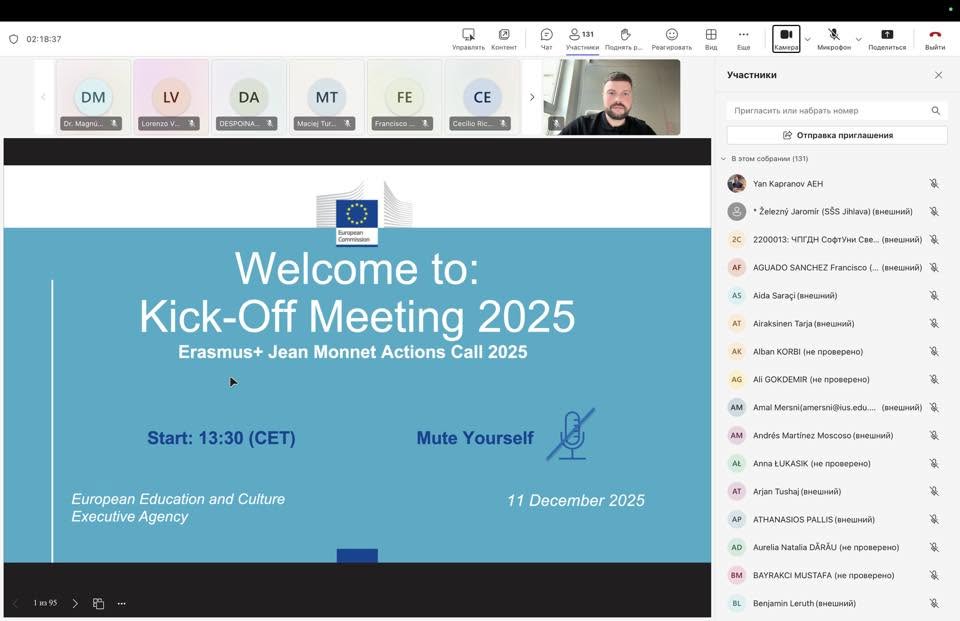960x621 pixels.
Task: Click Отправка приглашения share invite button
Action: point(837,135)
